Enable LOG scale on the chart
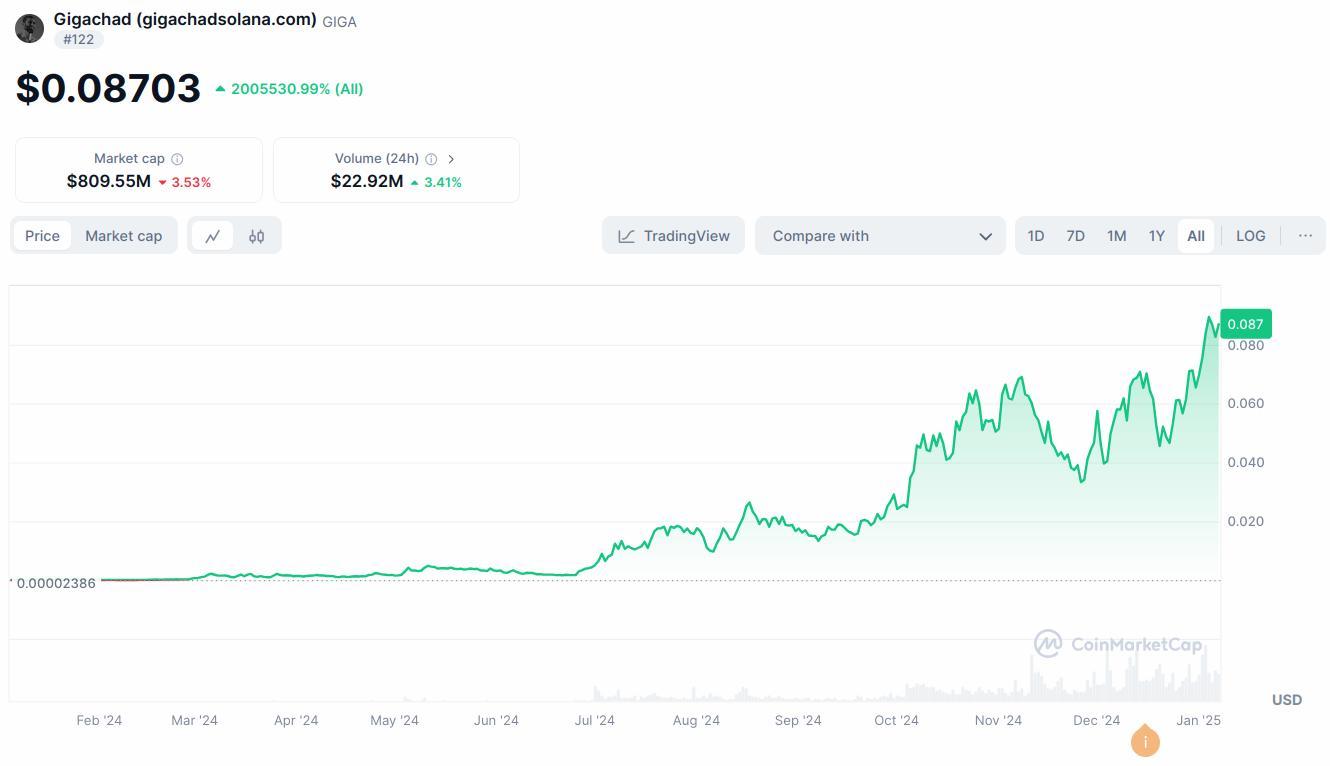The image size is (1330, 766). pos(1250,235)
